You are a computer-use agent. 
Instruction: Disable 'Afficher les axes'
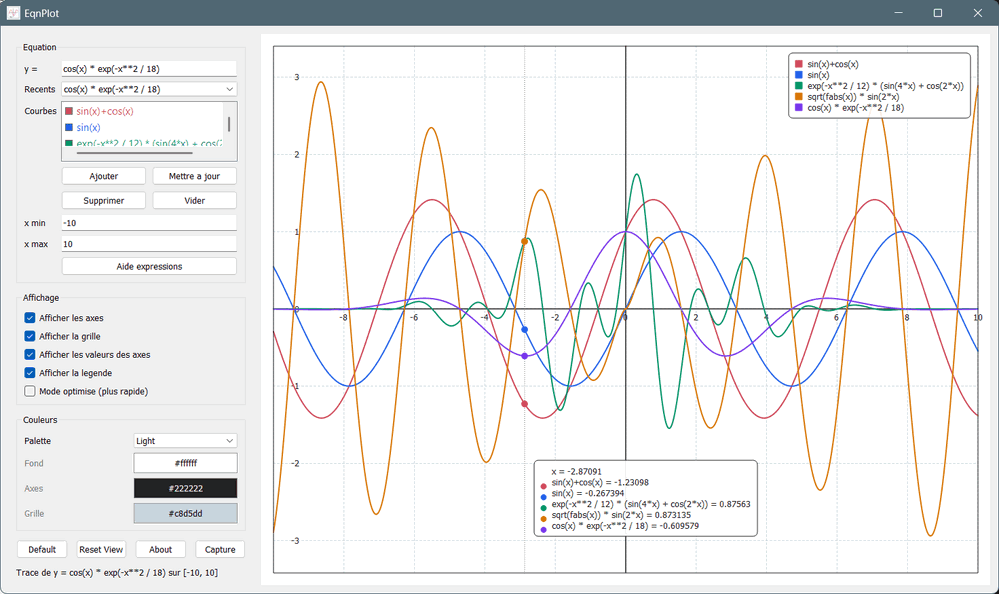coord(29,318)
